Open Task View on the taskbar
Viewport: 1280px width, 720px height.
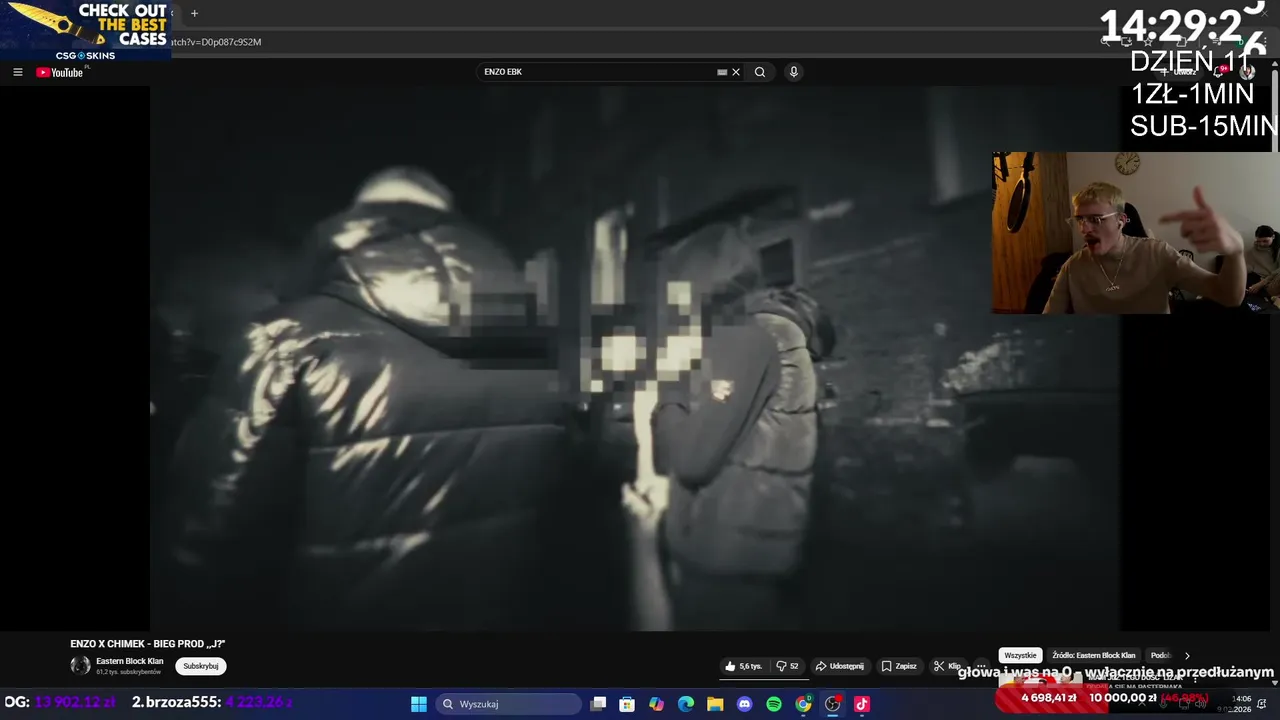coord(598,704)
